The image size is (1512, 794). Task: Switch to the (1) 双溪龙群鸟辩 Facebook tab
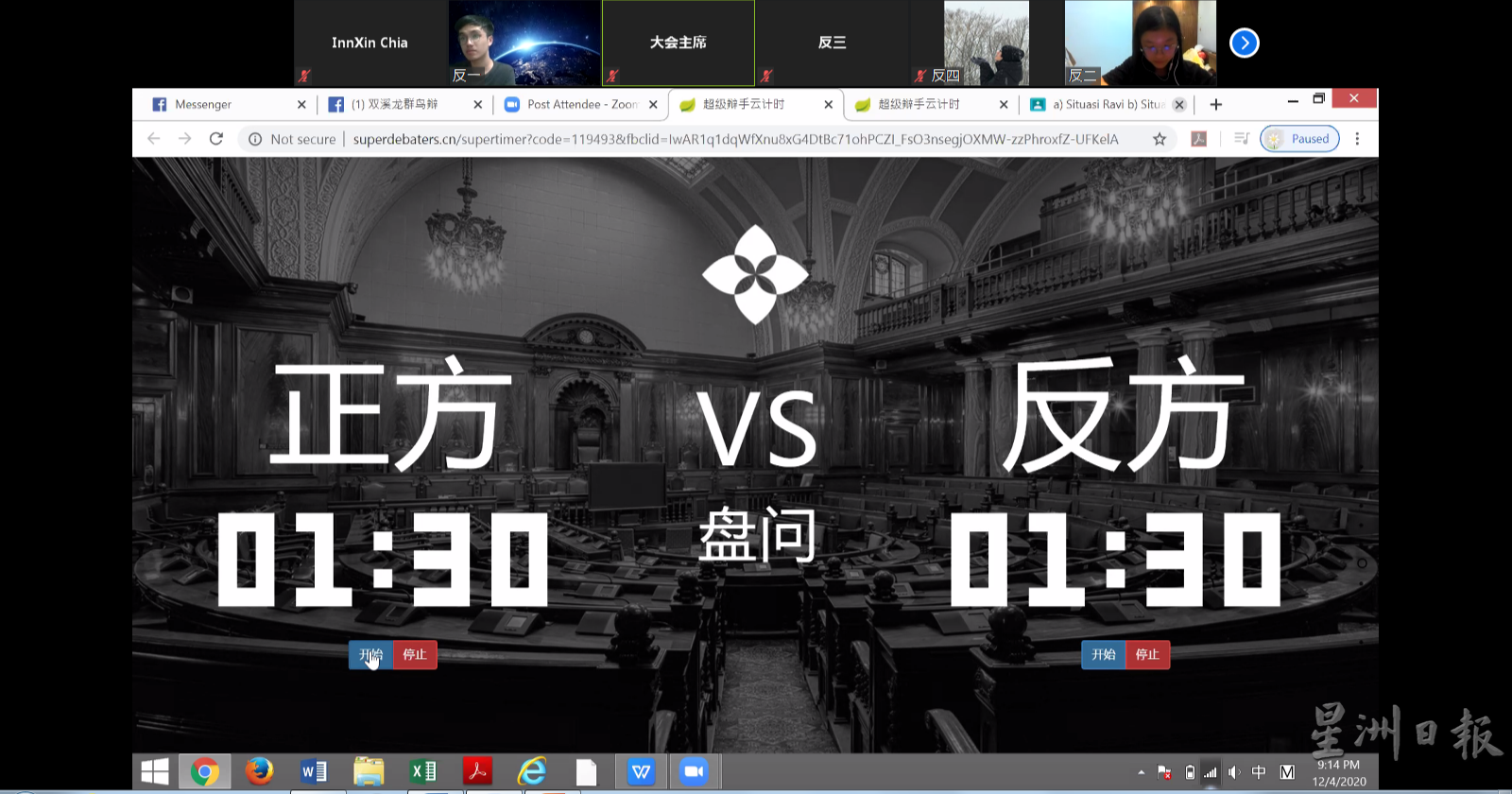(395, 104)
